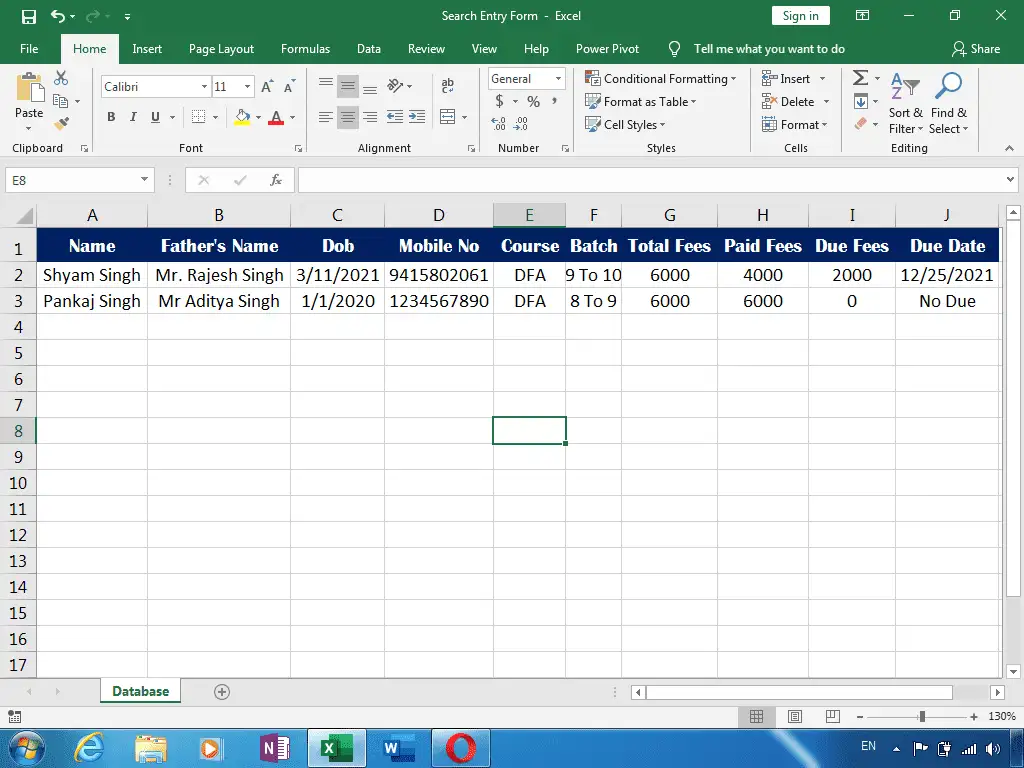The height and width of the screenshot is (768, 1024).
Task: Select Normal view in status bar
Action: click(756, 716)
